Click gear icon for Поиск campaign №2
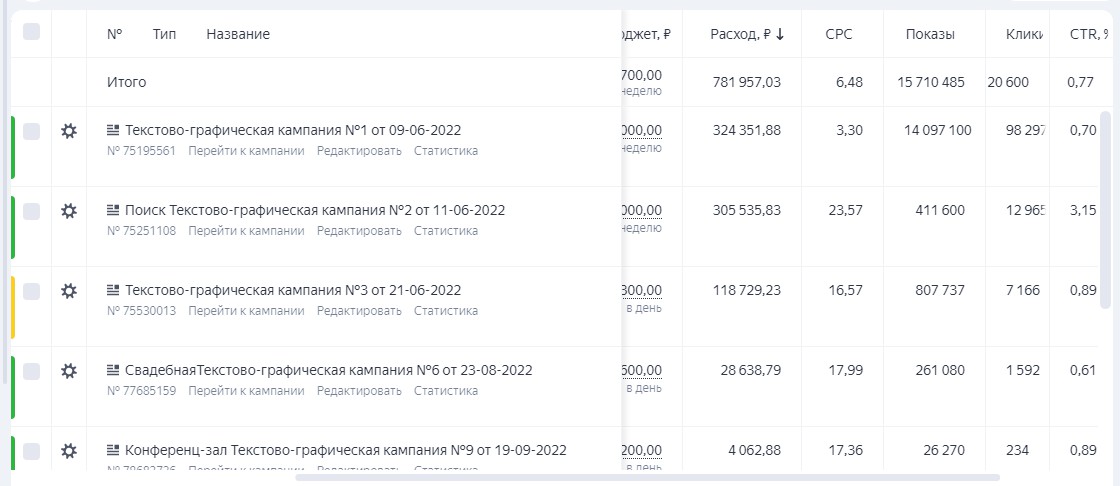Screen dimensions: 1120x486 click(69, 211)
